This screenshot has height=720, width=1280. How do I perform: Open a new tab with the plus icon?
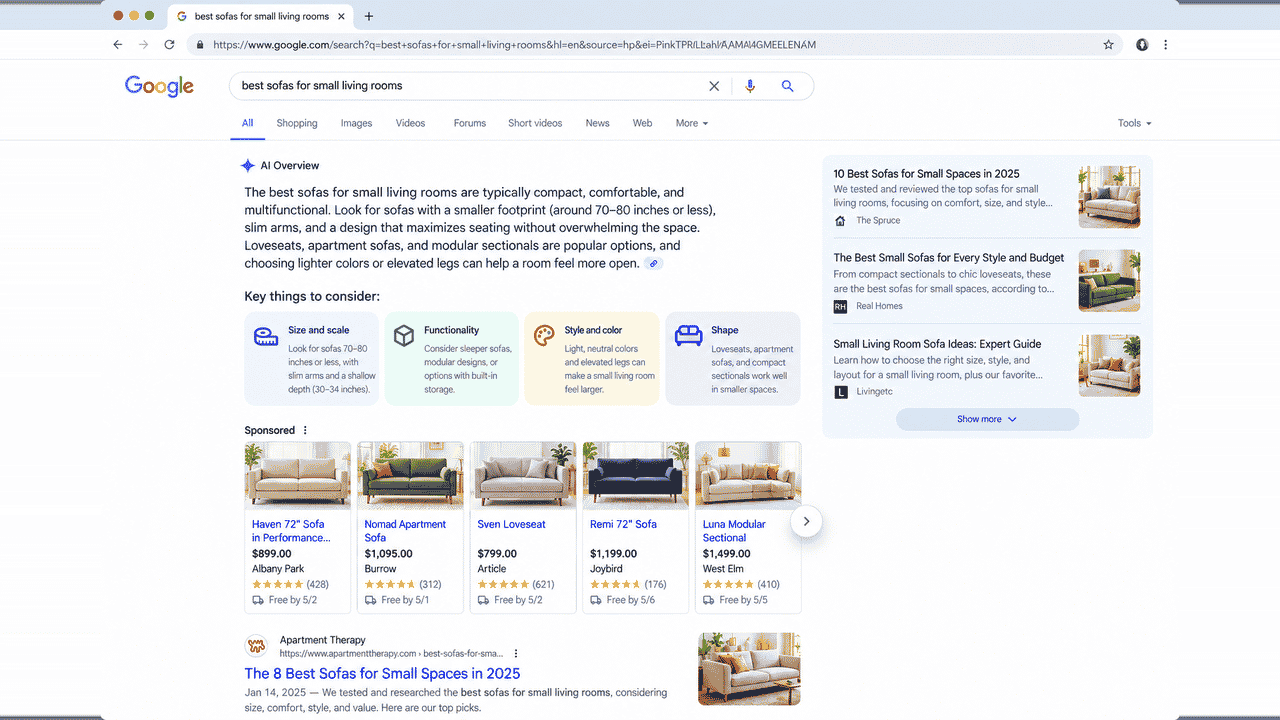(369, 16)
